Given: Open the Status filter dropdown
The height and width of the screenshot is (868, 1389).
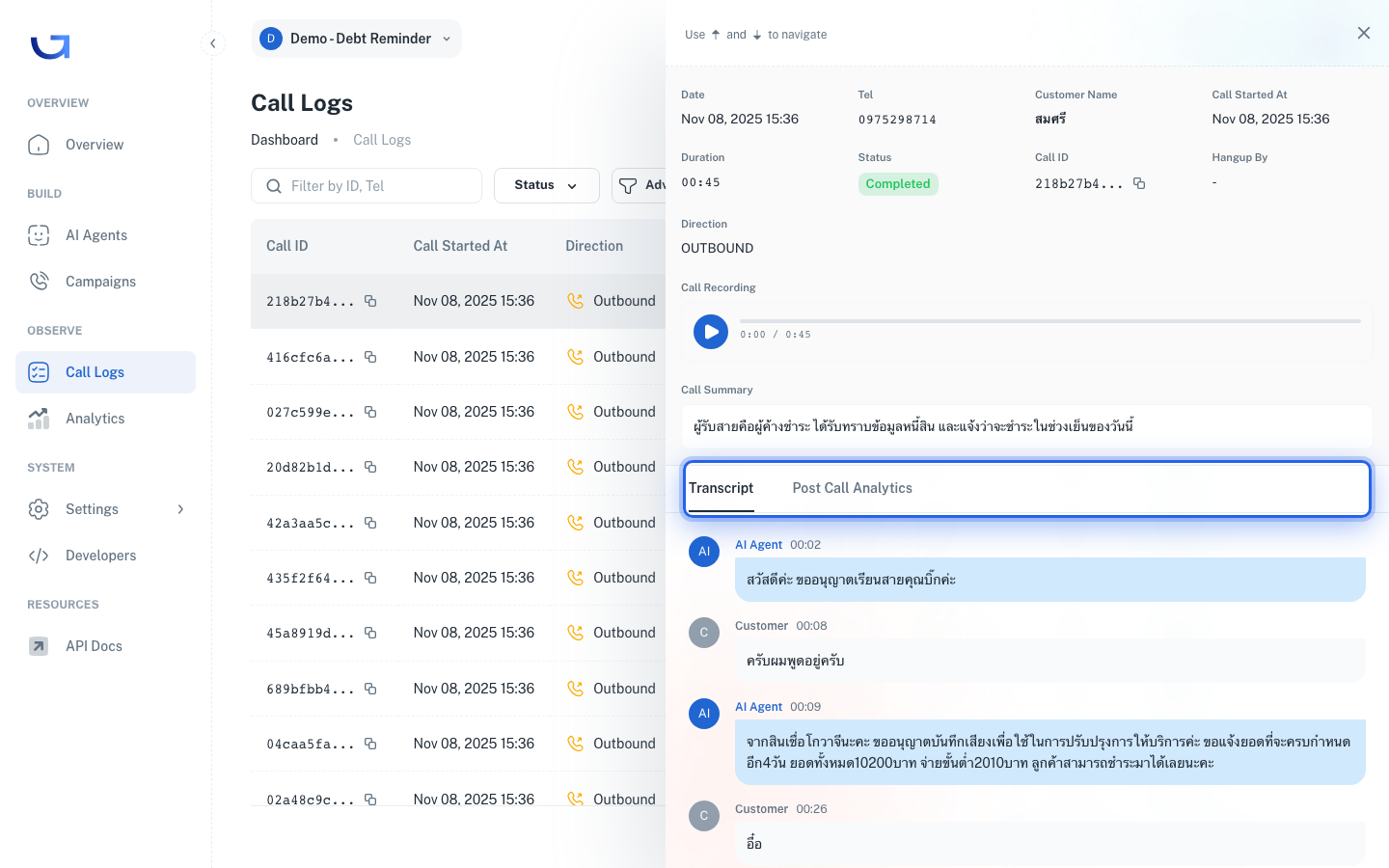Looking at the screenshot, I should click(x=546, y=186).
